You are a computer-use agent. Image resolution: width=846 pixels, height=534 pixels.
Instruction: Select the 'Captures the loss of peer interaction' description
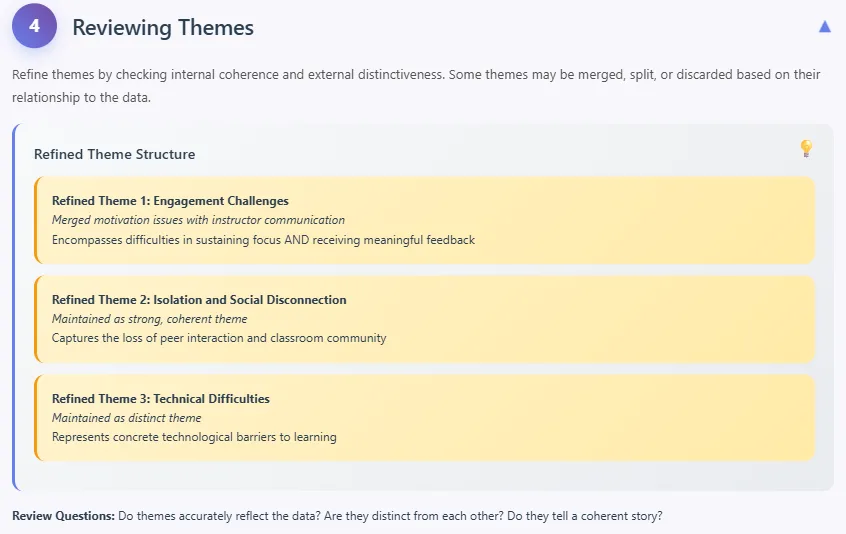point(219,338)
